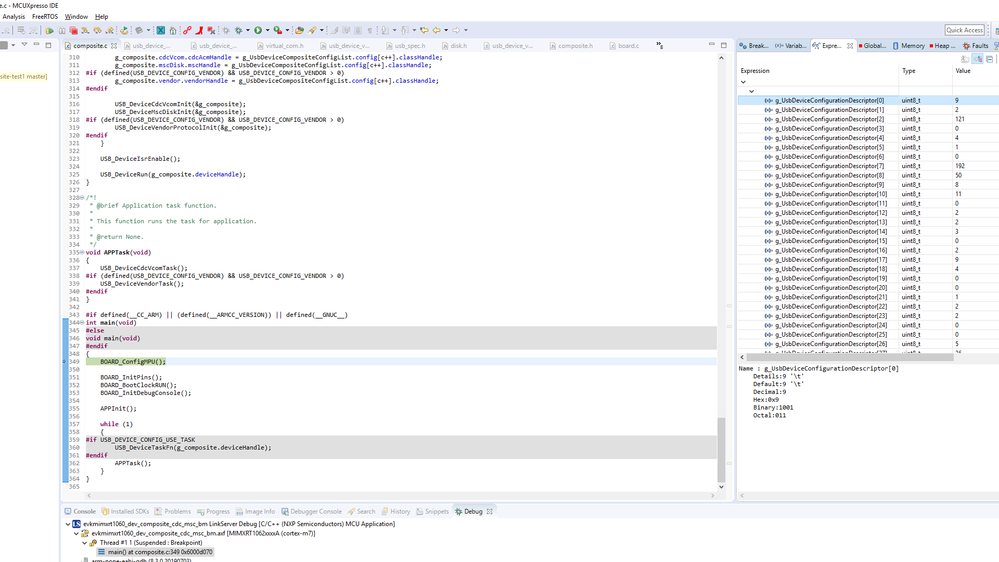Image resolution: width=999 pixels, height=562 pixels.
Task: Click the editor vertical scrollbar thumb
Action: click(721, 450)
